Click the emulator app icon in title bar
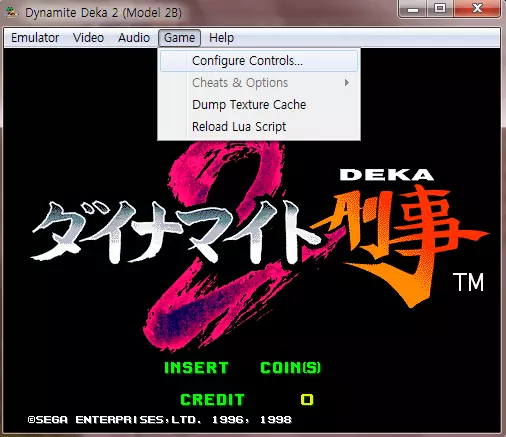 [x=11, y=13]
